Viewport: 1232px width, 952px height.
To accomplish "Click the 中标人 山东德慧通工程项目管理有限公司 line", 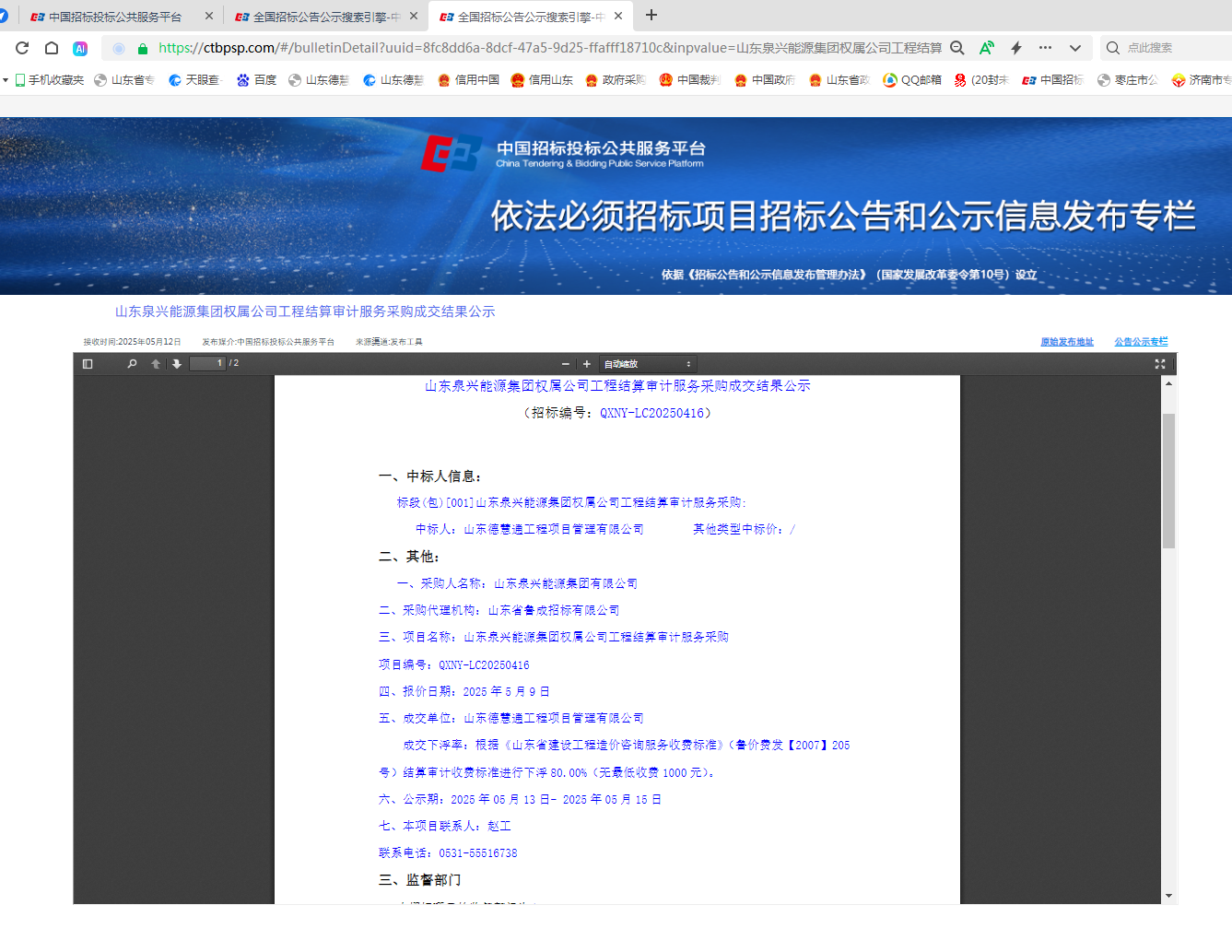I will tap(529, 529).
